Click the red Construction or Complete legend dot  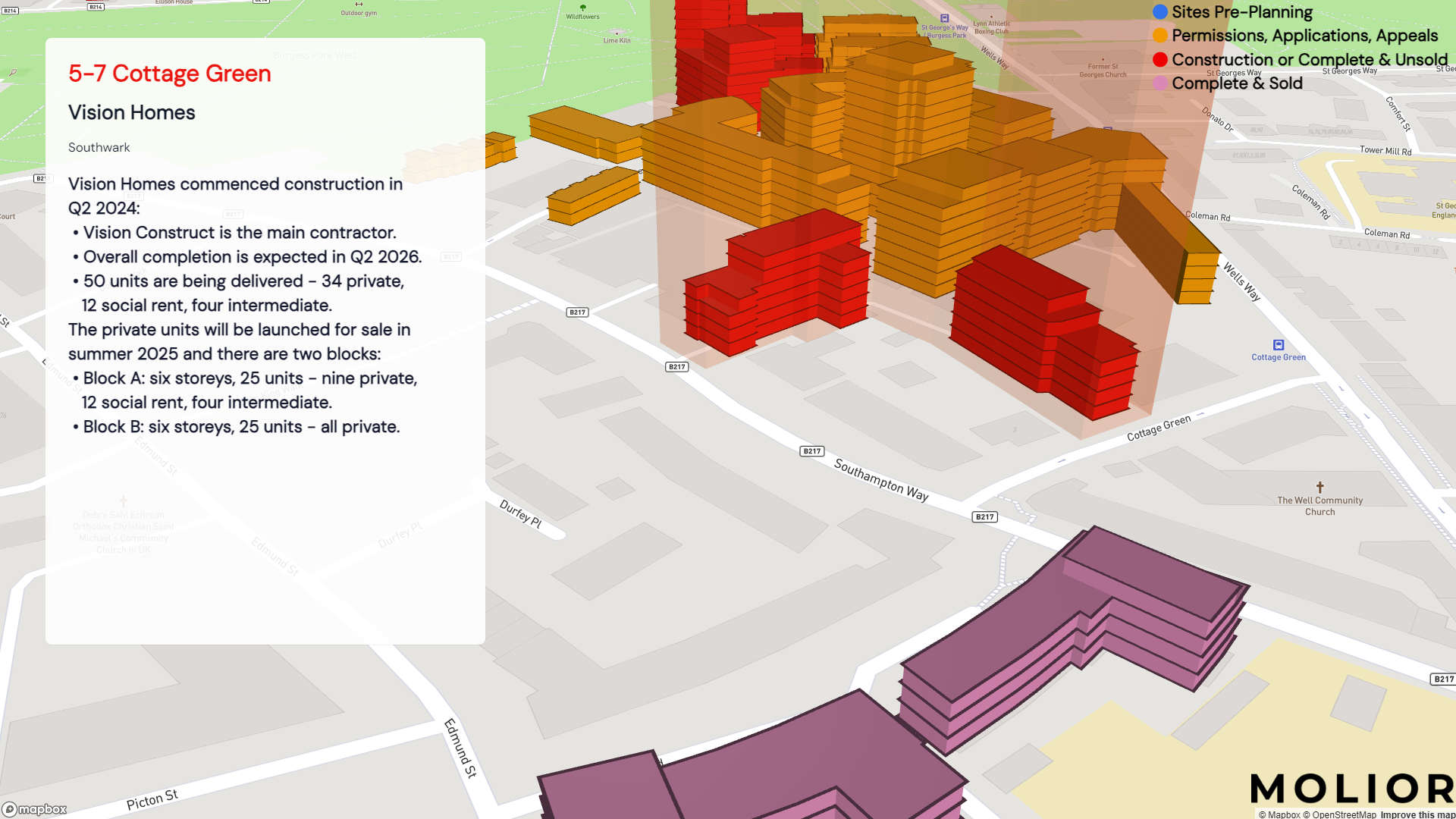[x=1159, y=60]
